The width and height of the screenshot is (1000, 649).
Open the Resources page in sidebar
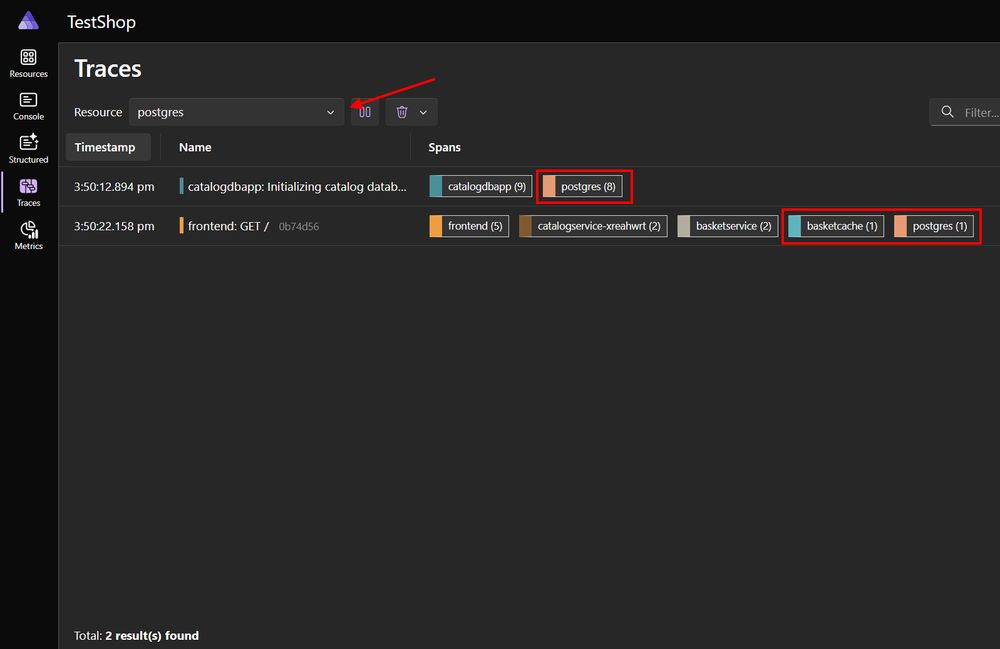[x=28, y=63]
